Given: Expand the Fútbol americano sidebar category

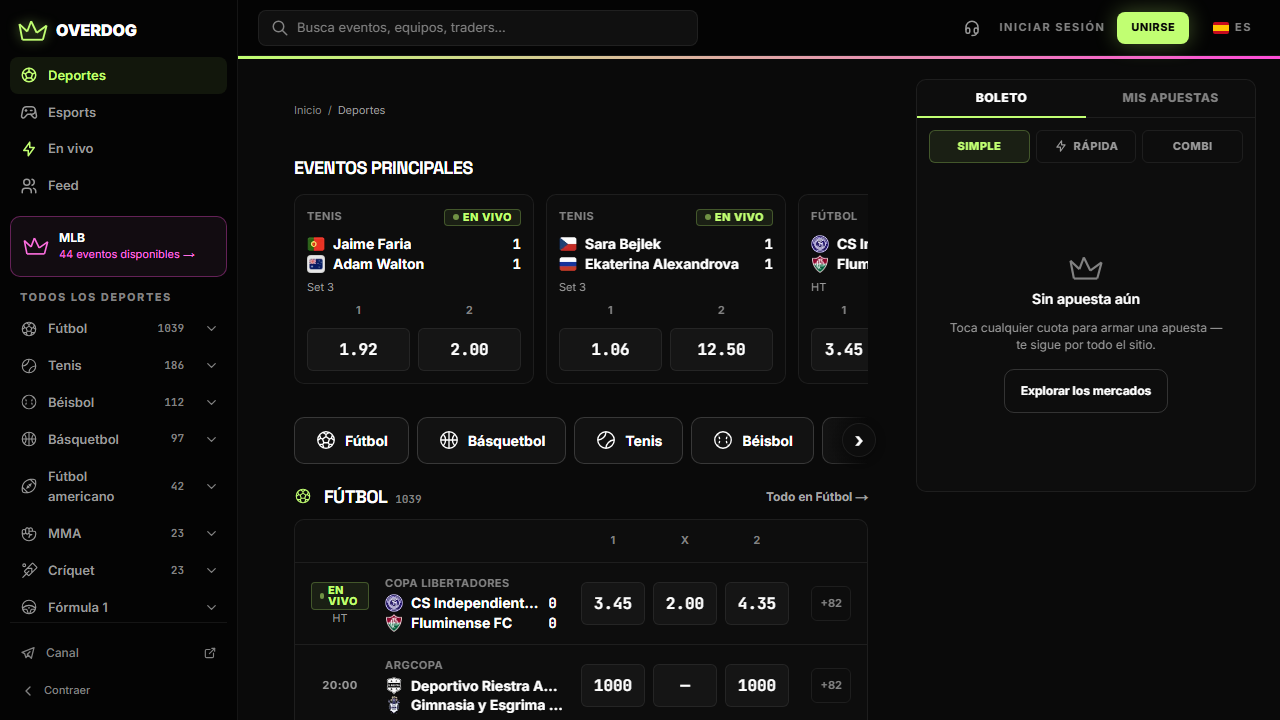Looking at the screenshot, I should point(211,486).
